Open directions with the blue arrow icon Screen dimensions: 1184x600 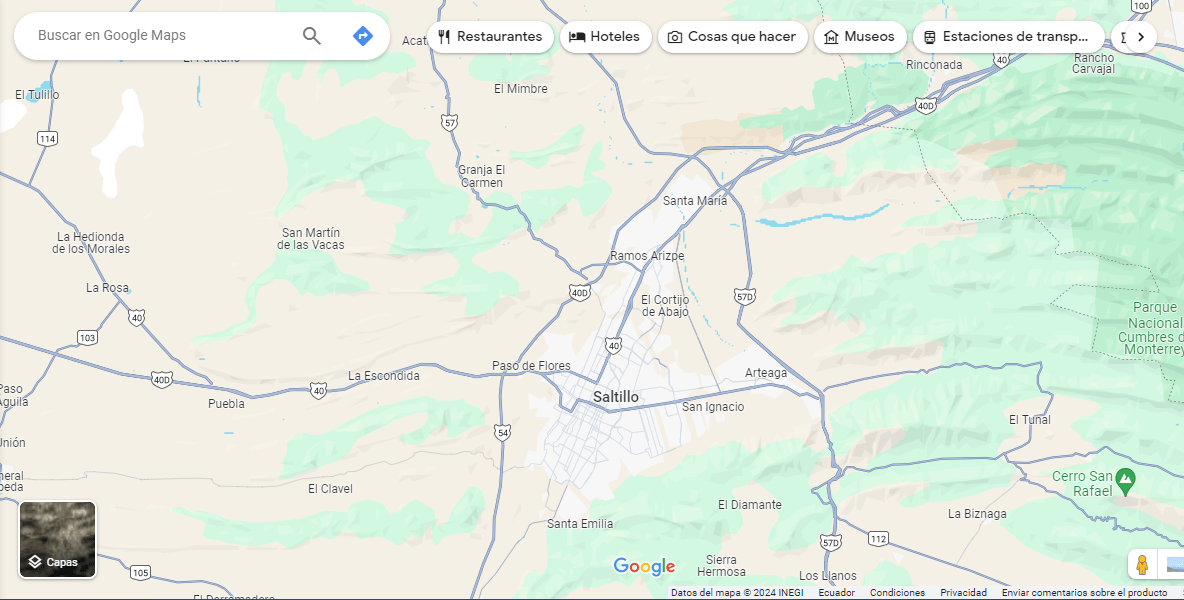pyautogui.click(x=363, y=36)
